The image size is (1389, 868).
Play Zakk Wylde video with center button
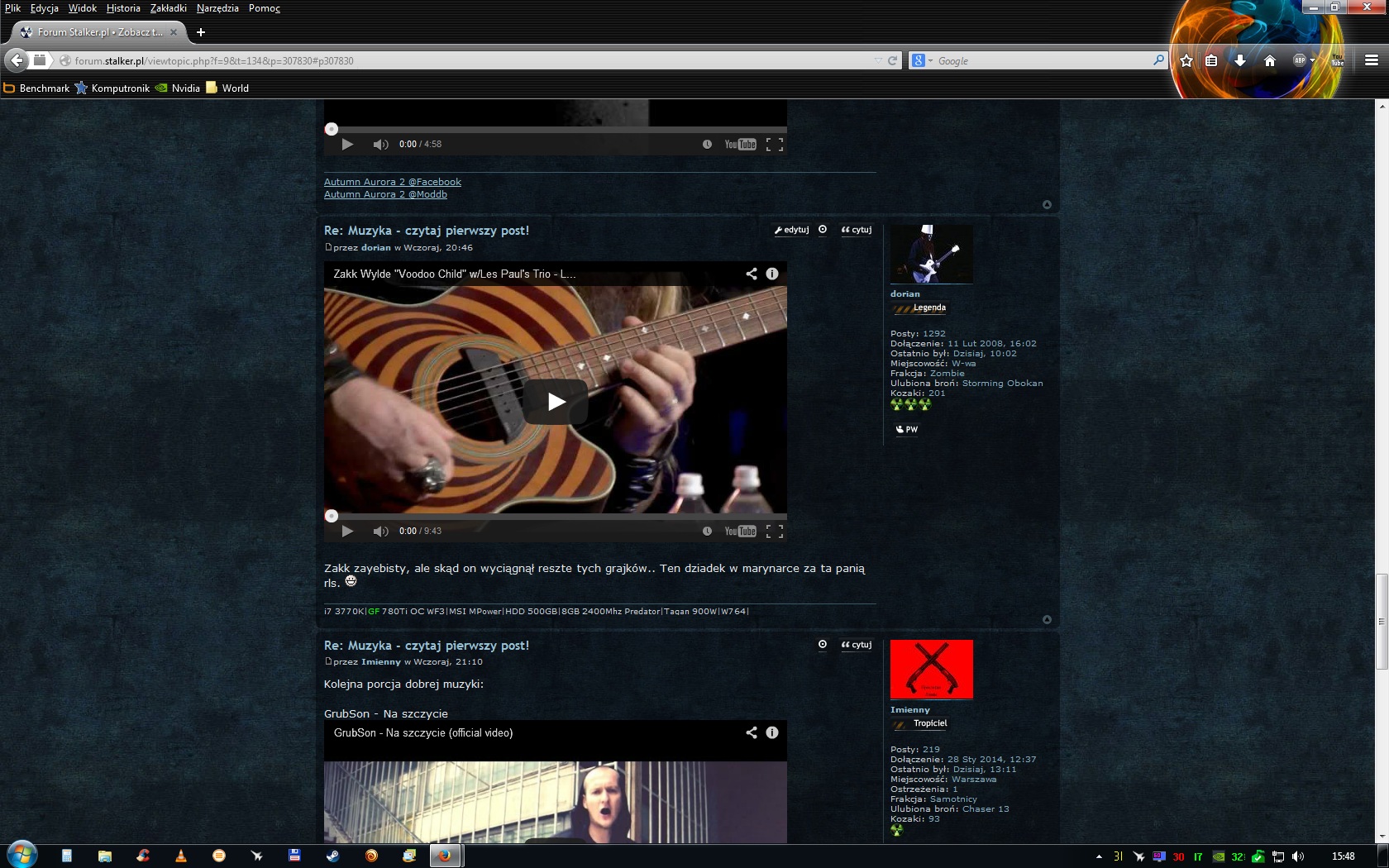click(x=556, y=402)
